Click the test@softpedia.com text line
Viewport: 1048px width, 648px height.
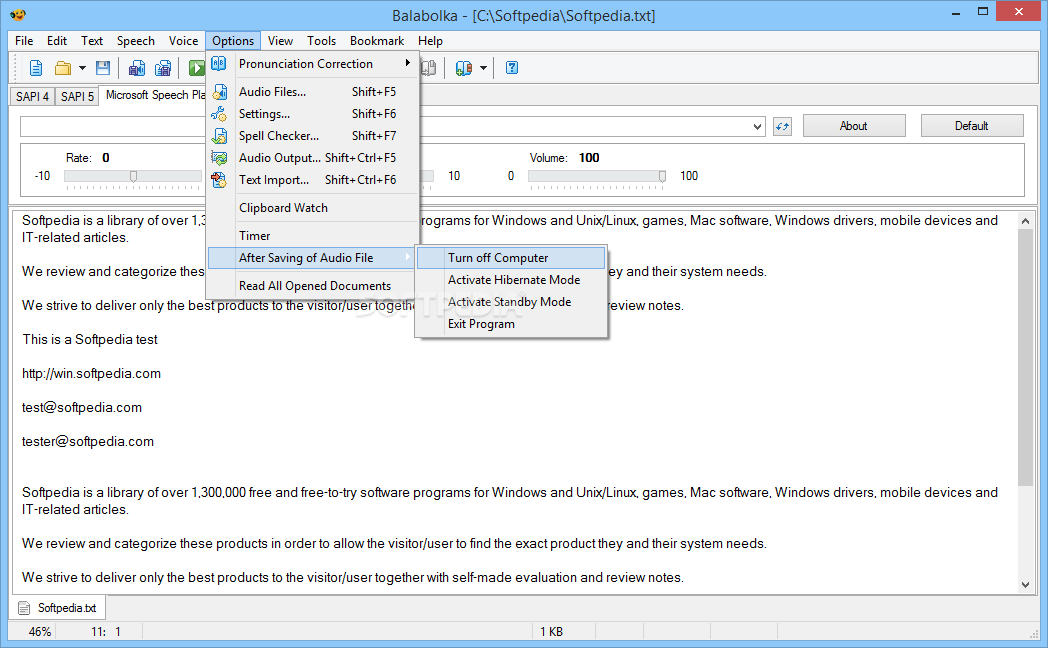point(82,408)
